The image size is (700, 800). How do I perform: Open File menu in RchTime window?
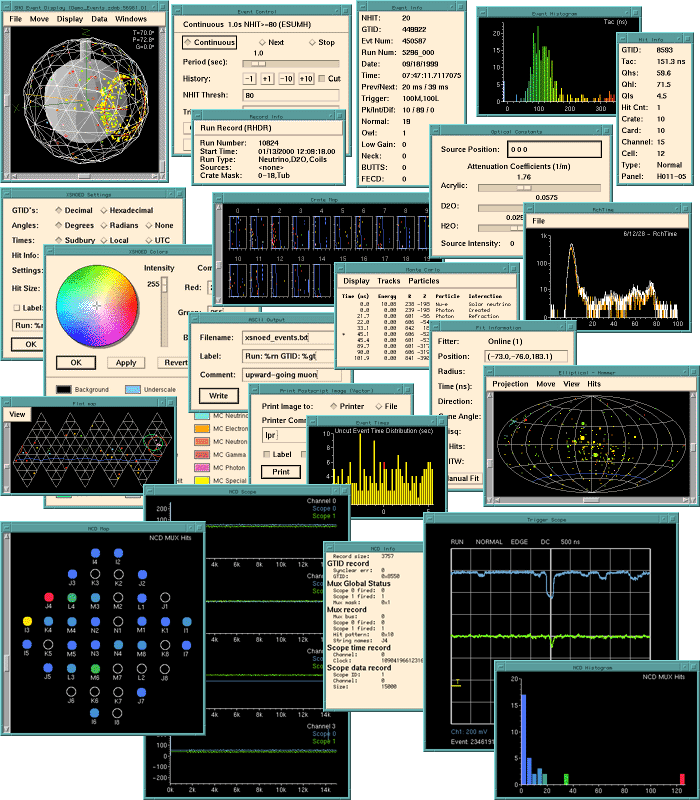538,221
